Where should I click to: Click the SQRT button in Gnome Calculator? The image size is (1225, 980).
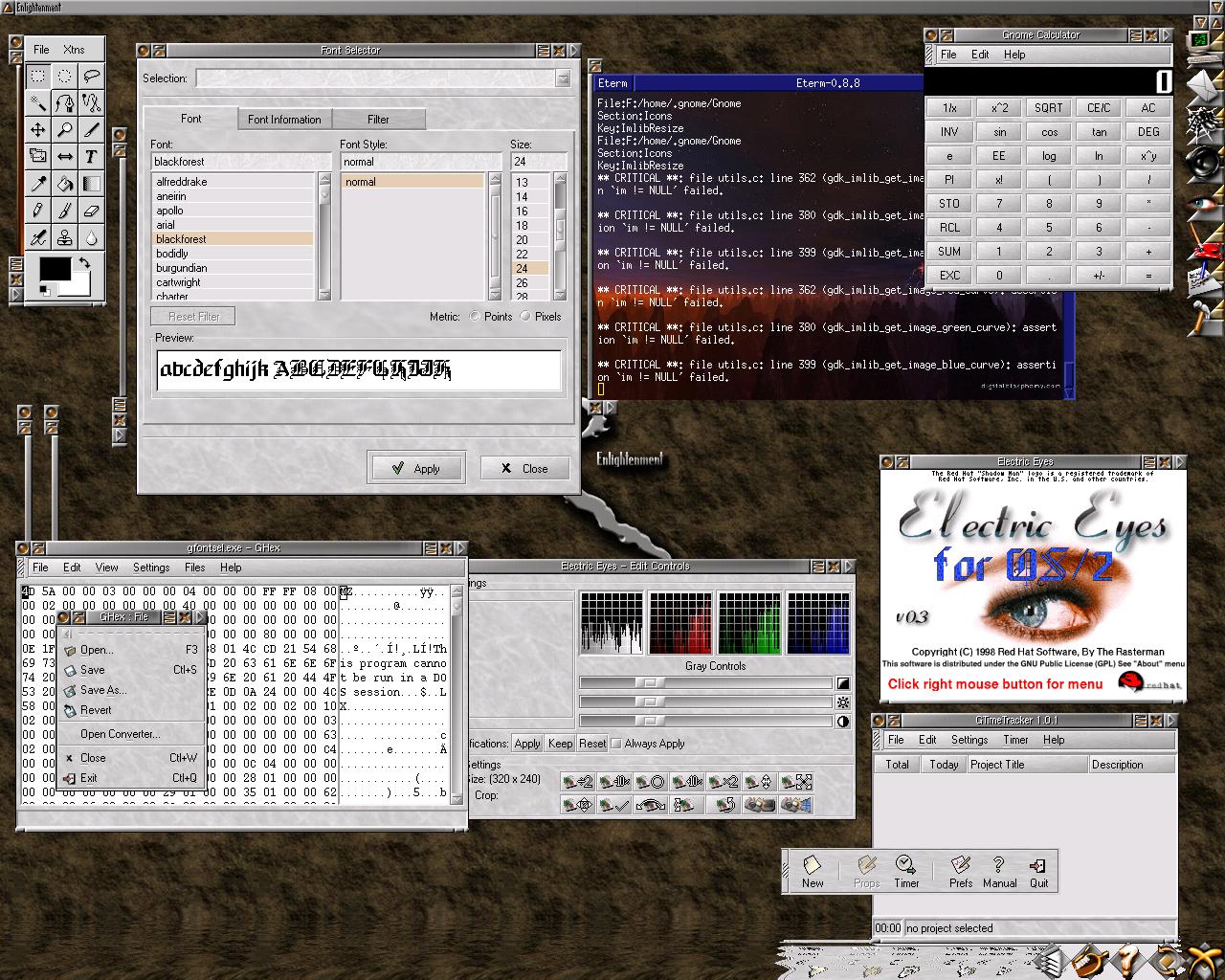[x=1049, y=108]
